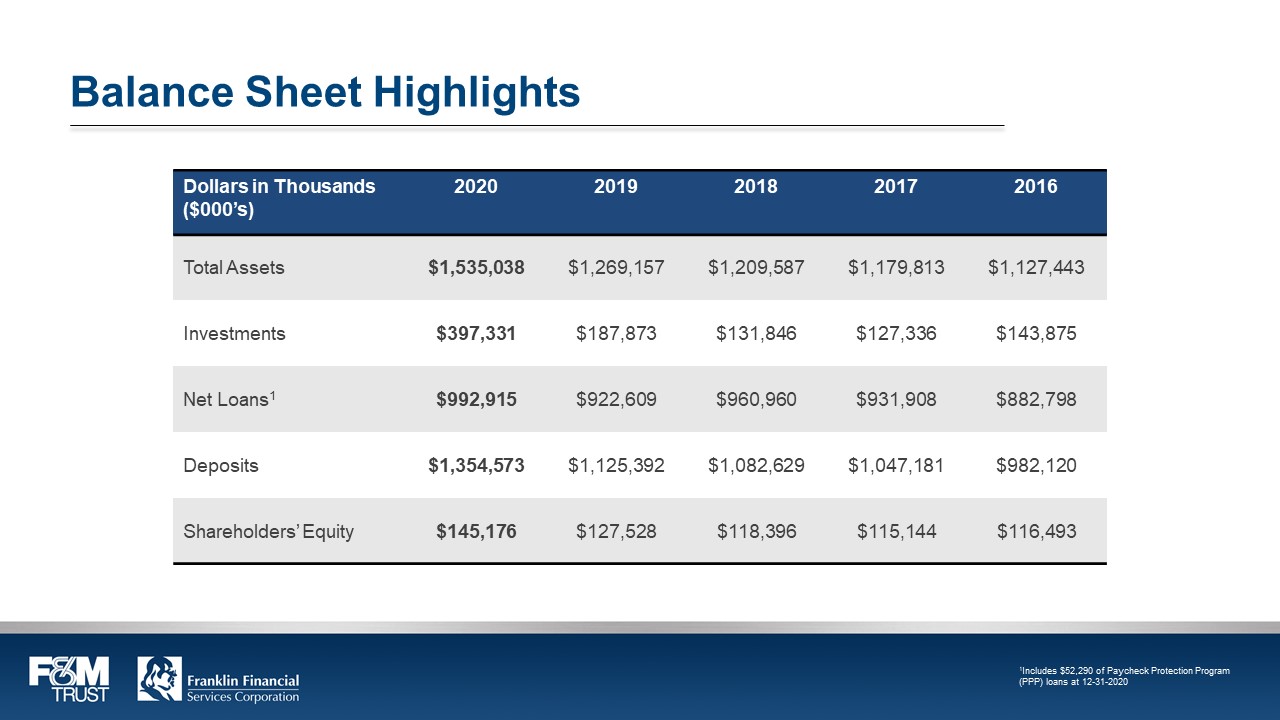Click the Shareholders' Equity row label

point(269,532)
